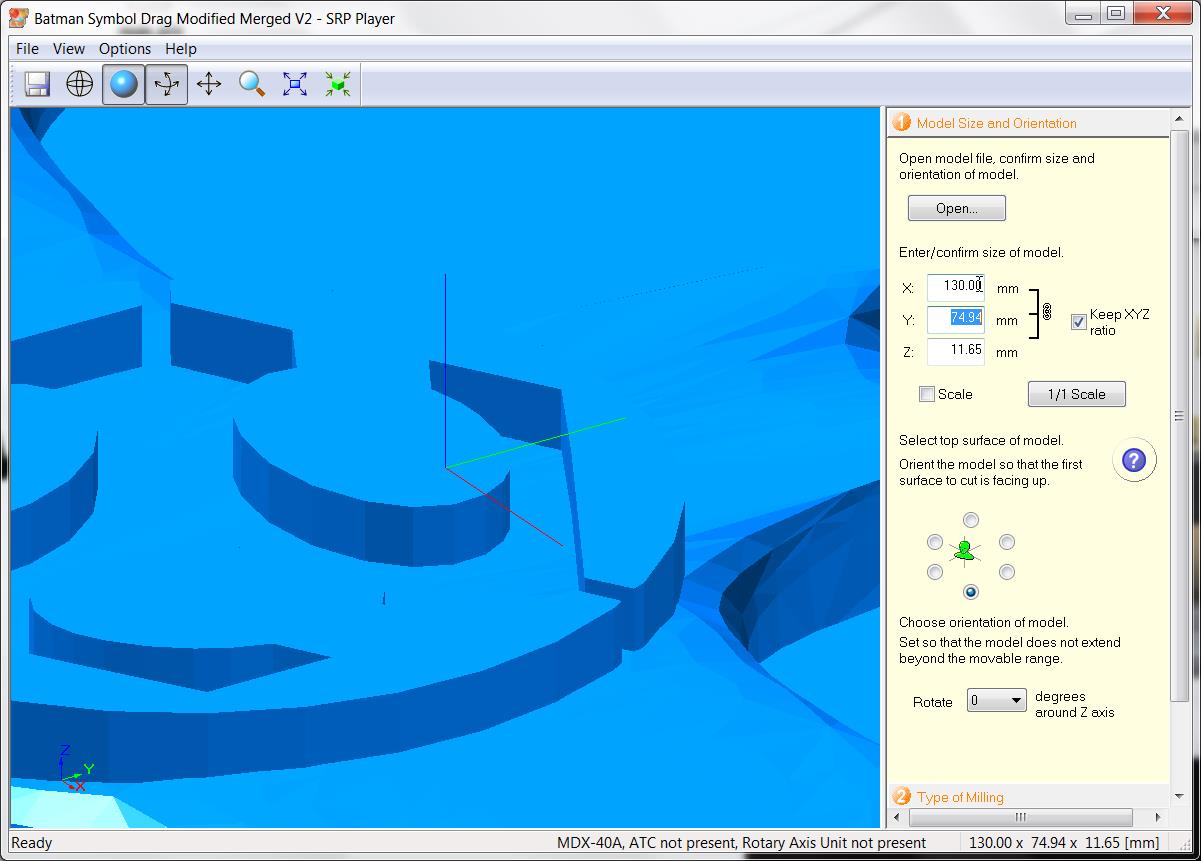Viewport: 1201px width, 861px height.
Task: Click the Save floppy disk icon
Action: [38, 84]
